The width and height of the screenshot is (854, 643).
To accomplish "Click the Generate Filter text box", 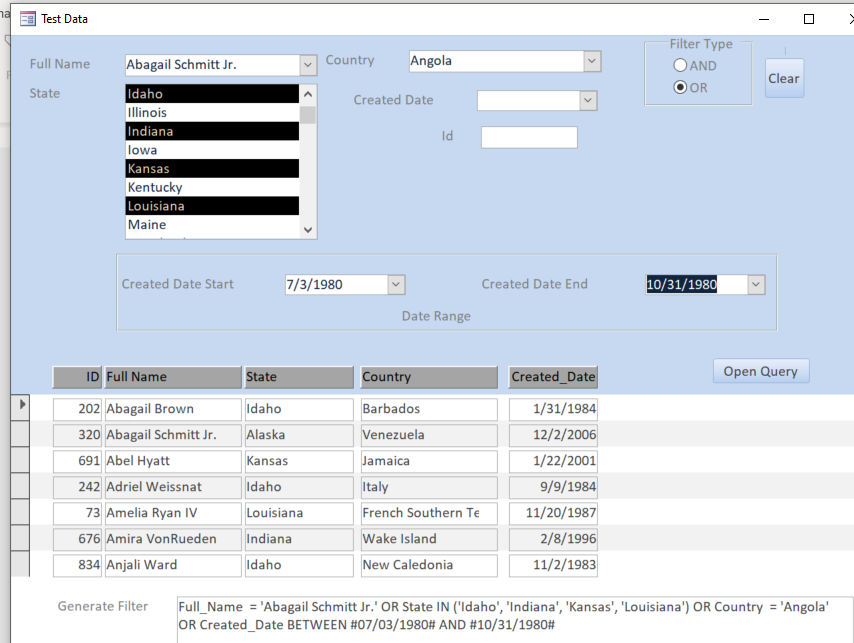I will 515,620.
